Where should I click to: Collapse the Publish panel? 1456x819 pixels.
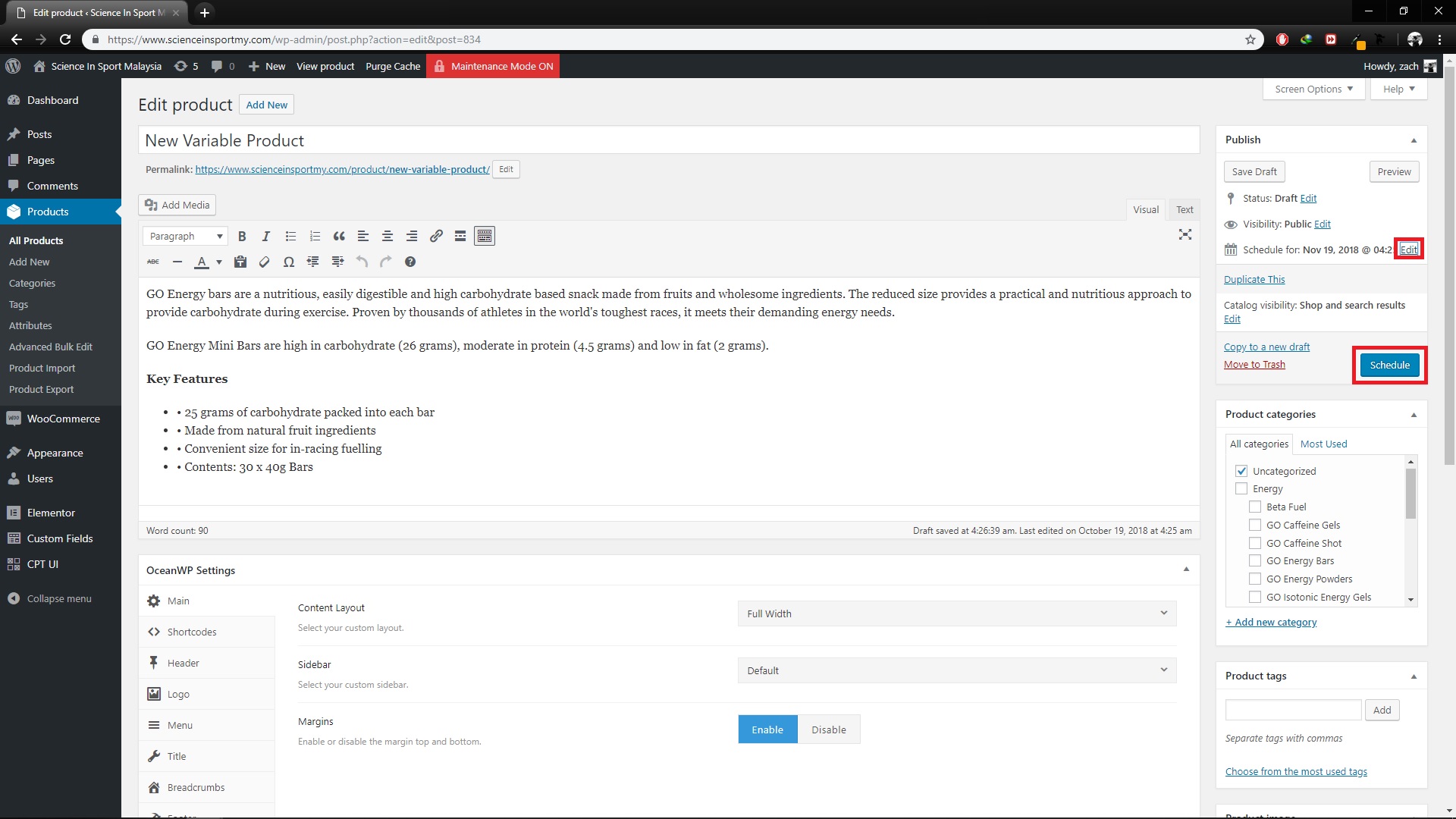[x=1414, y=140]
